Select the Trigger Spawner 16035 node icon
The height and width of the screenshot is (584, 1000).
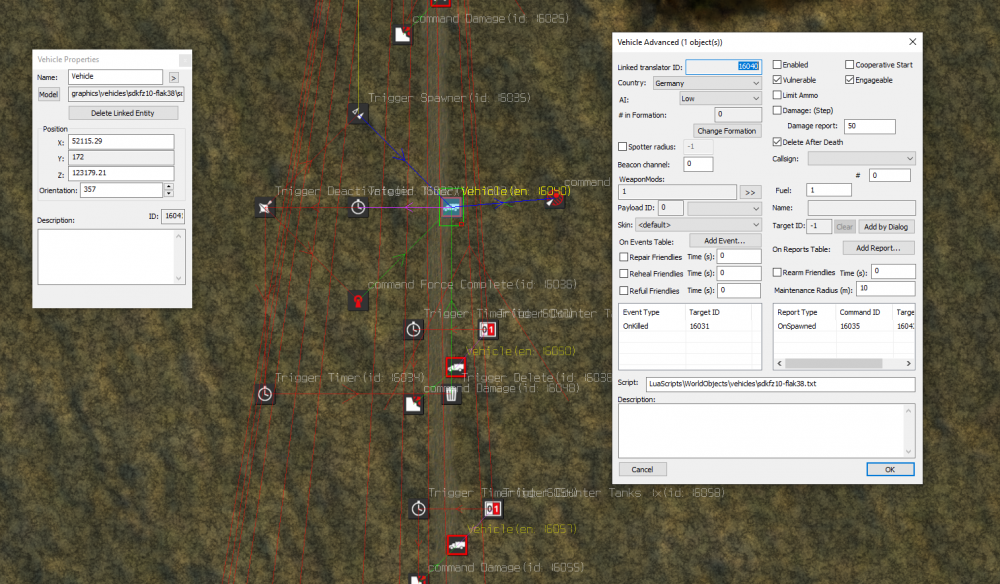point(358,114)
